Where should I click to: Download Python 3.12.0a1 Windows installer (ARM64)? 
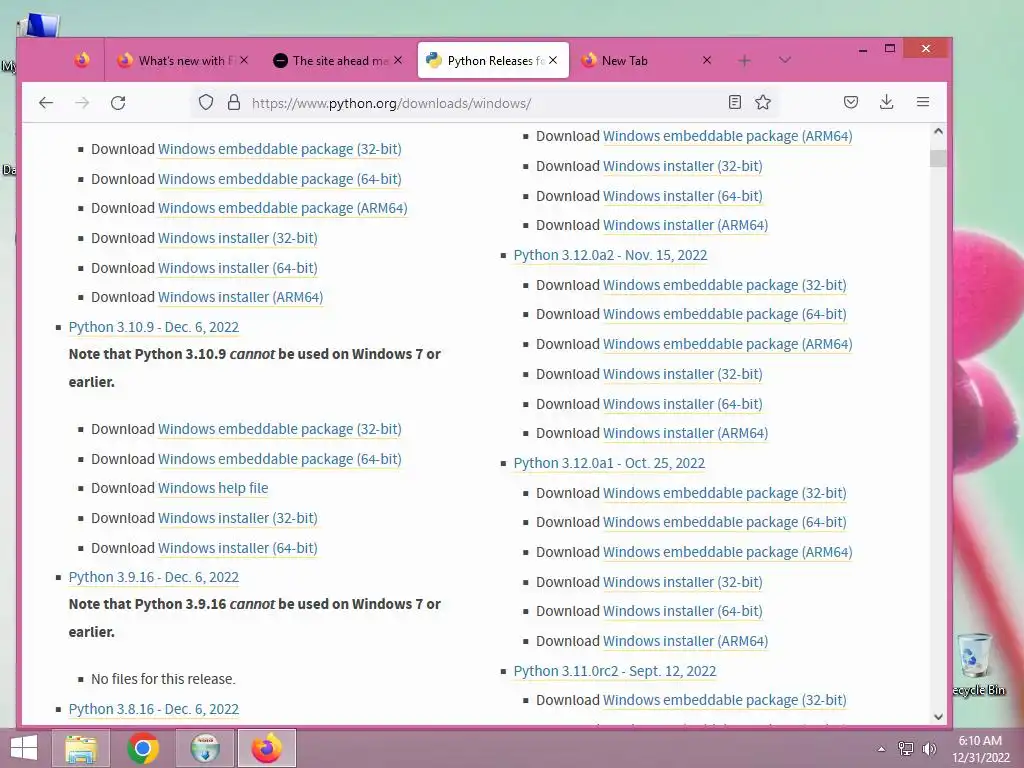coord(685,641)
